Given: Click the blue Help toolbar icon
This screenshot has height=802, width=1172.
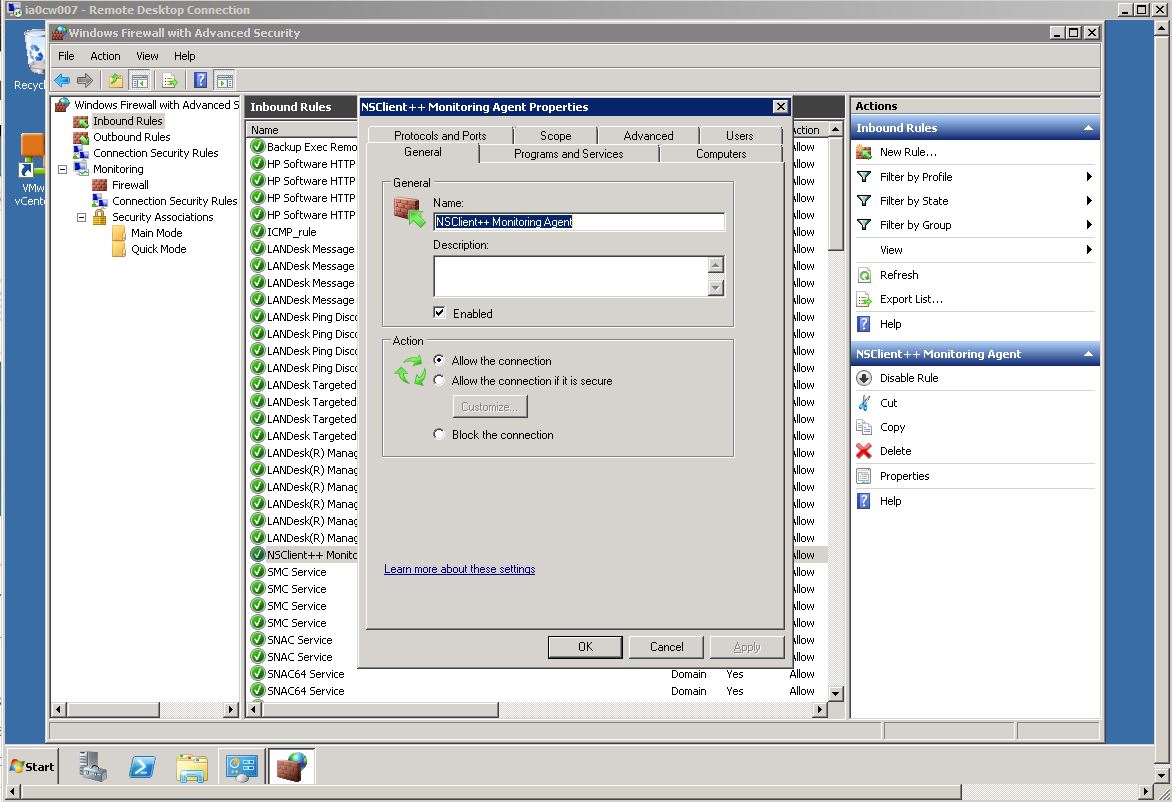Looking at the screenshot, I should (201, 81).
